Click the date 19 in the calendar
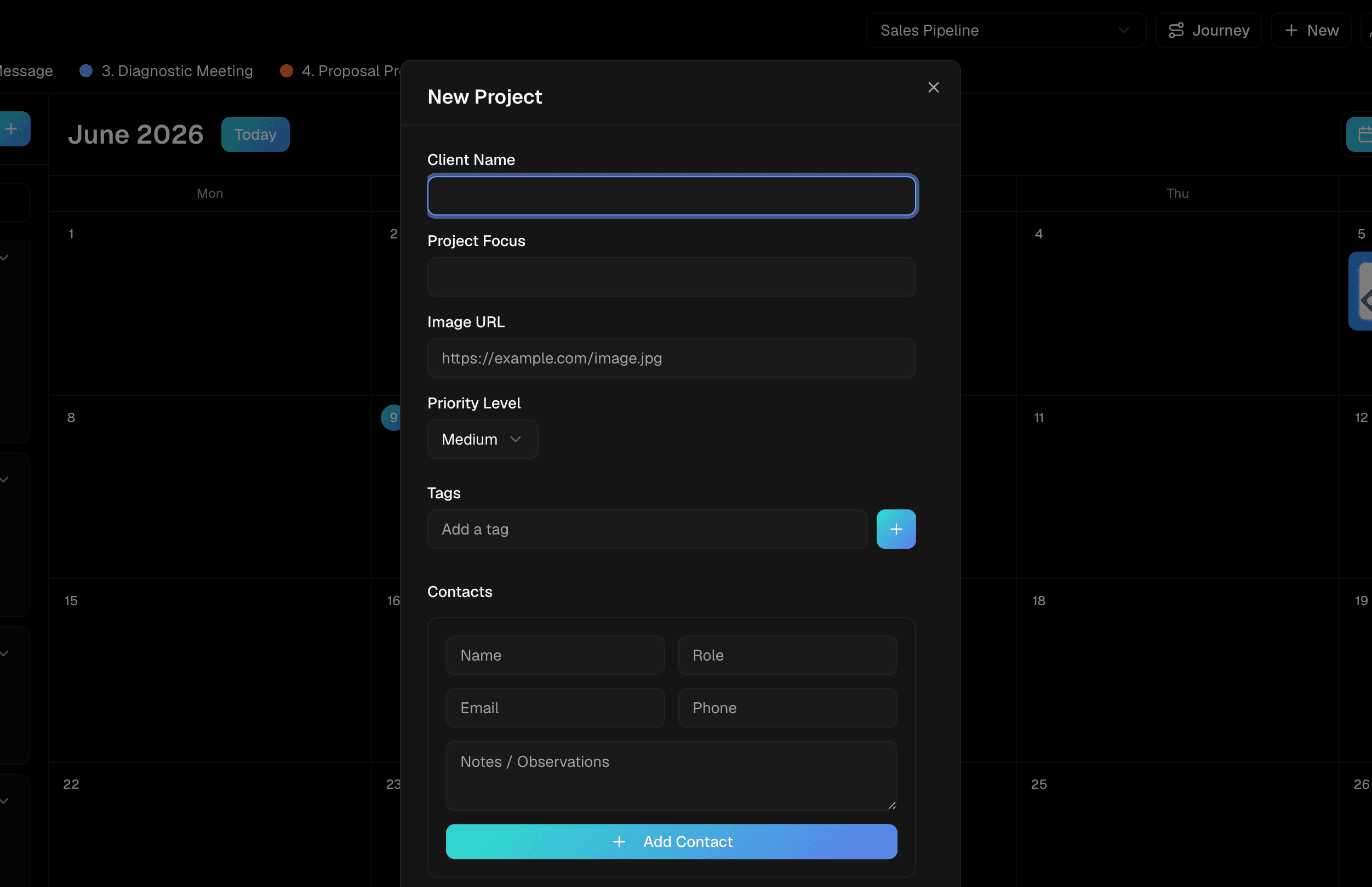The height and width of the screenshot is (887, 1372). pos(1360,601)
